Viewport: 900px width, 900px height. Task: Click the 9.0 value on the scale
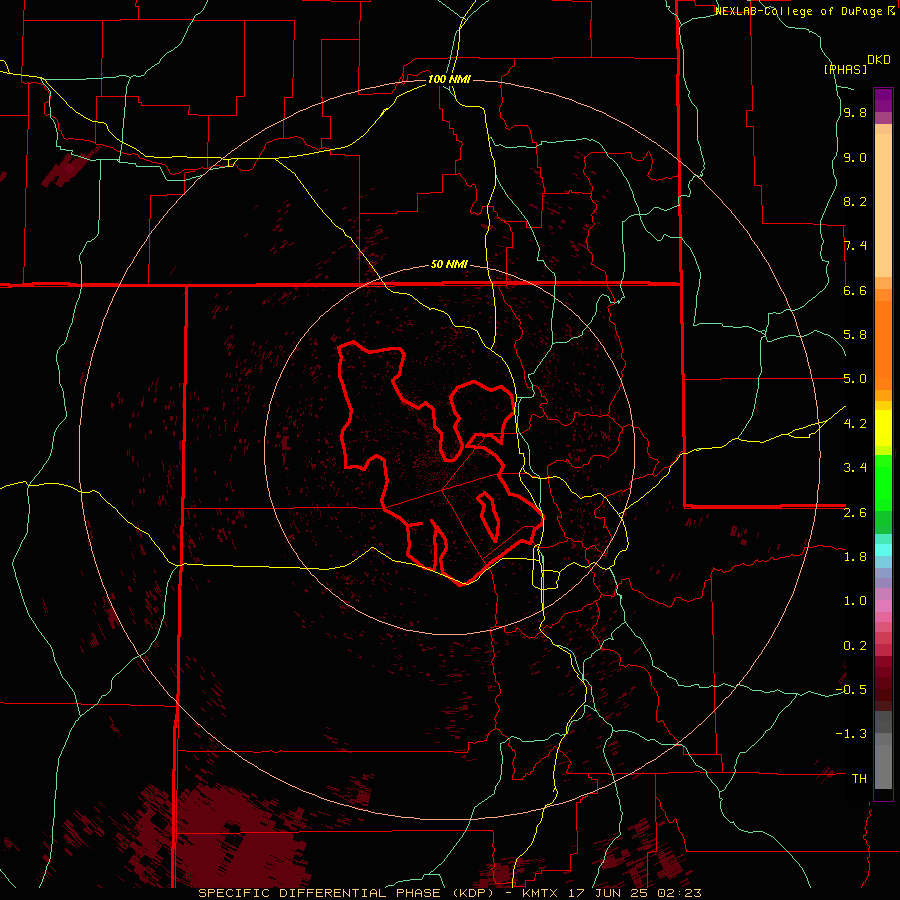point(855,157)
